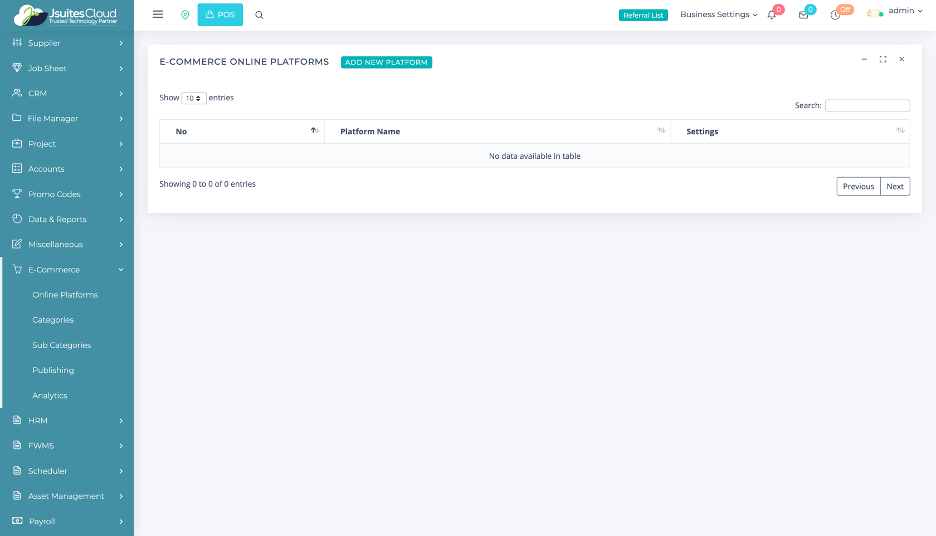Select Categories in the sidebar

pyautogui.click(x=53, y=320)
